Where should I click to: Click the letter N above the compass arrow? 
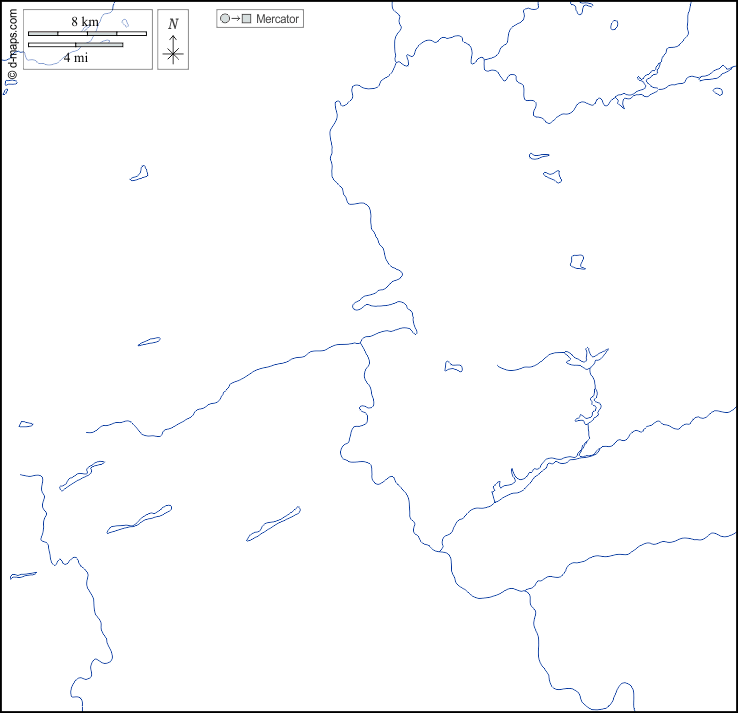point(173,24)
